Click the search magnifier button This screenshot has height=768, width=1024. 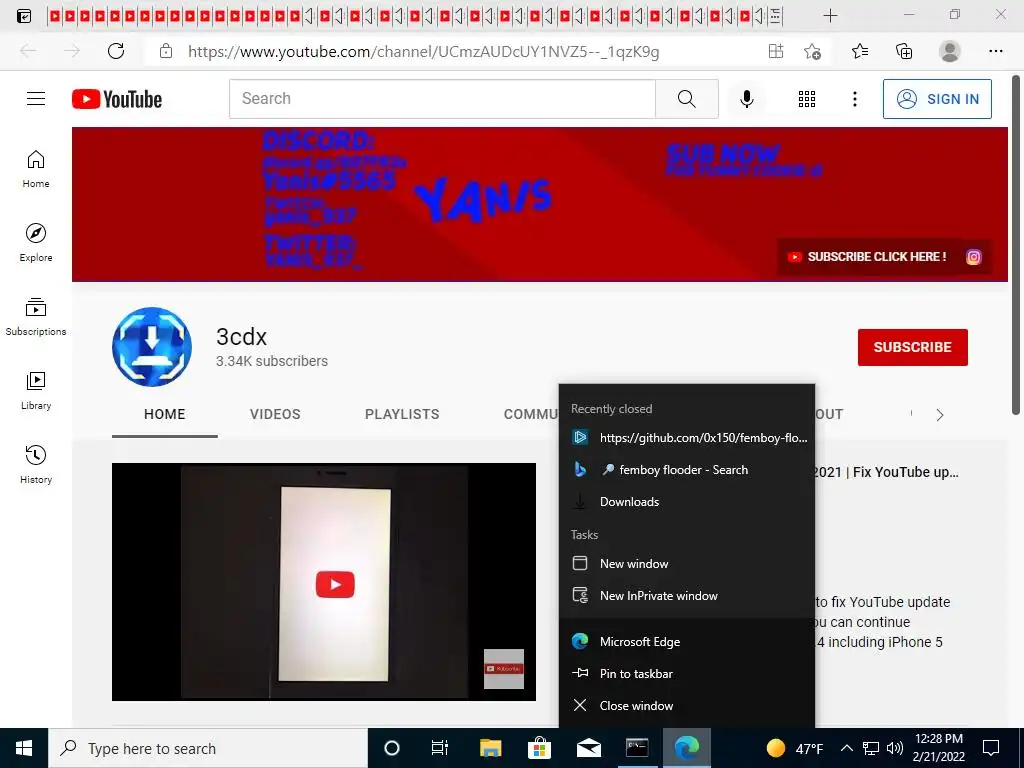(x=686, y=99)
